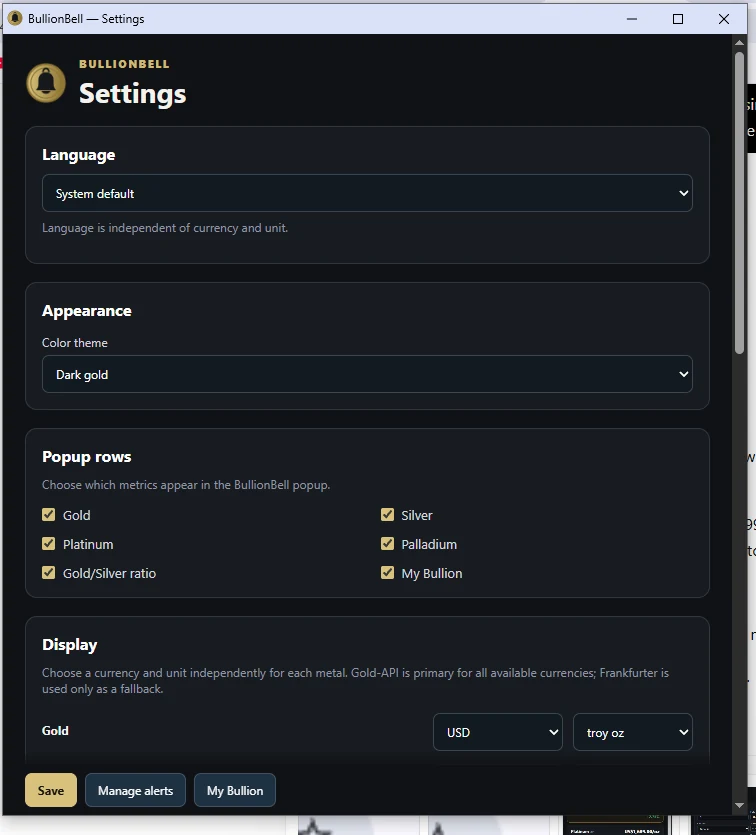Open the Color theme dropdown showing Dark gold
Image resolution: width=756 pixels, height=835 pixels.
tap(367, 374)
